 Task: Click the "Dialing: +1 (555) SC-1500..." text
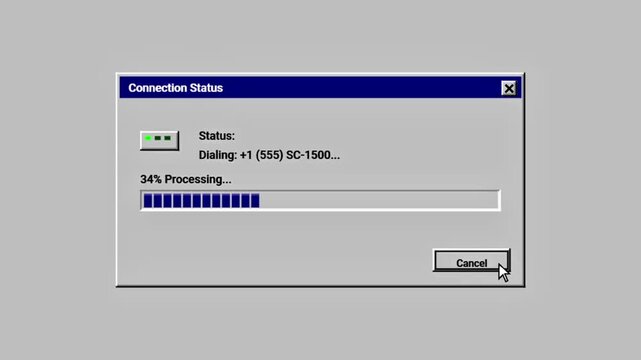[269, 155]
